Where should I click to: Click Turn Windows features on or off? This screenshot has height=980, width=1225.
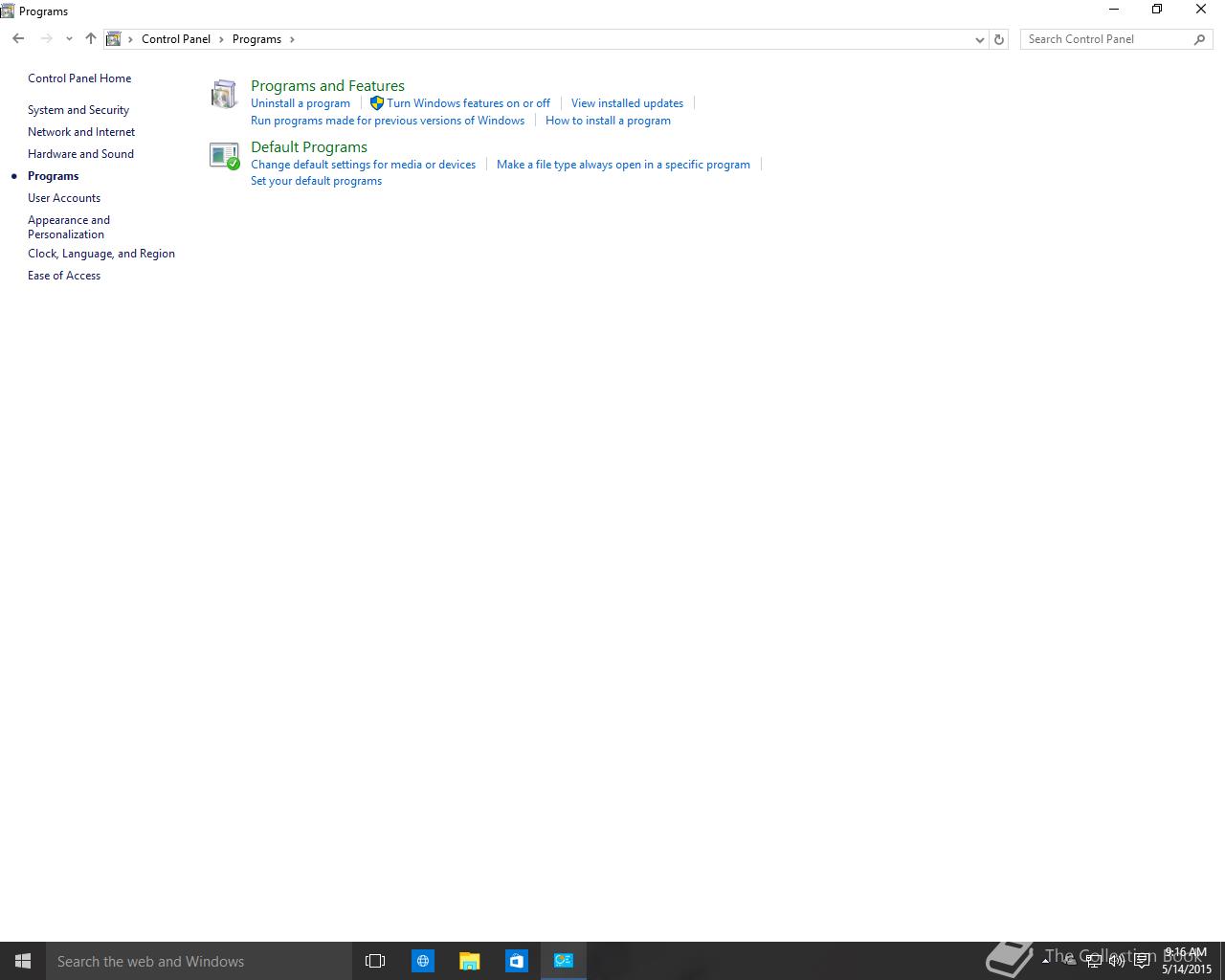[468, 103]
